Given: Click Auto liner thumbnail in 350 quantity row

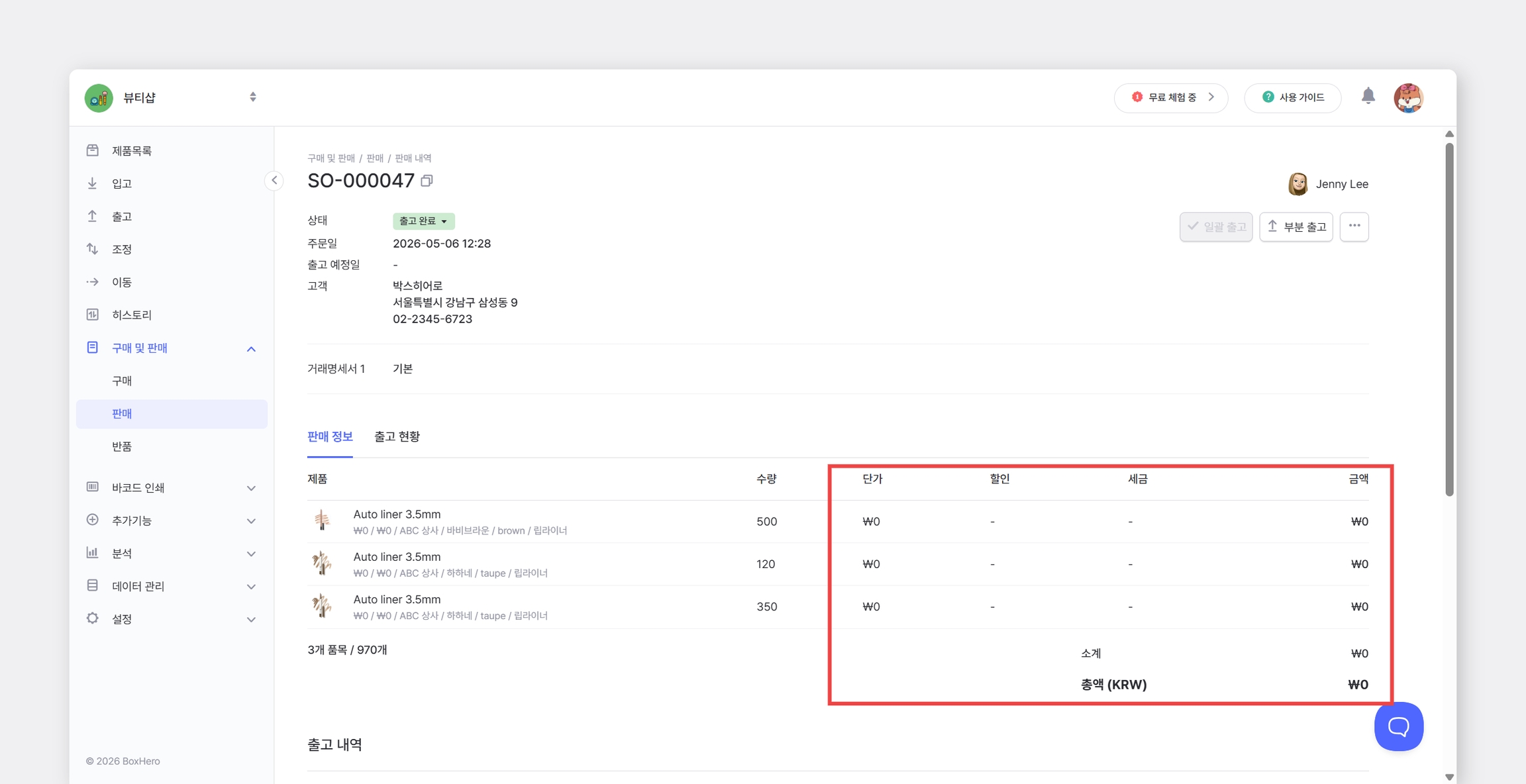Looking at the screenshot, I should coord(322,606).
